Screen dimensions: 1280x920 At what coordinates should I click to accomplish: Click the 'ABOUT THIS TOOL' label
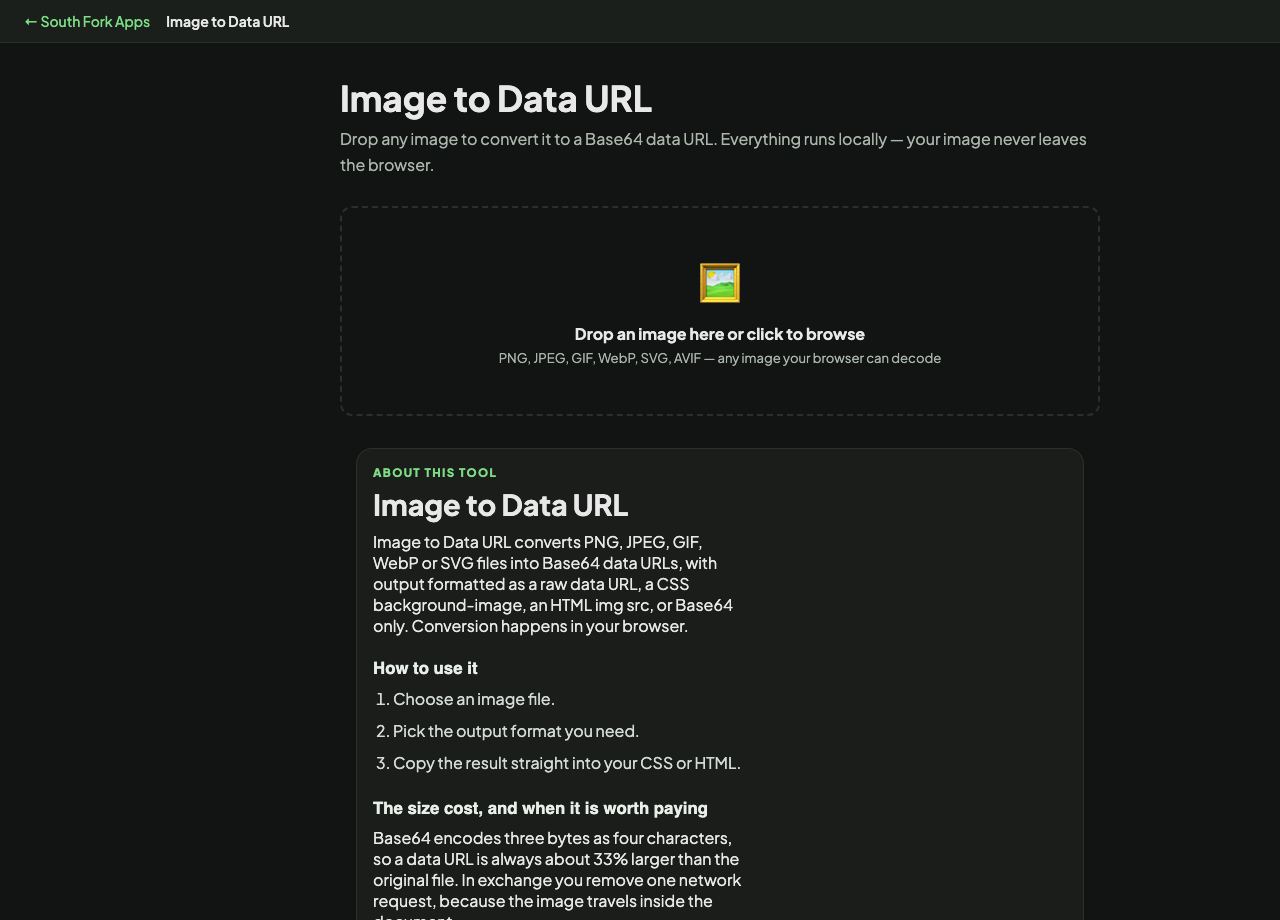(x=435, y=472)
